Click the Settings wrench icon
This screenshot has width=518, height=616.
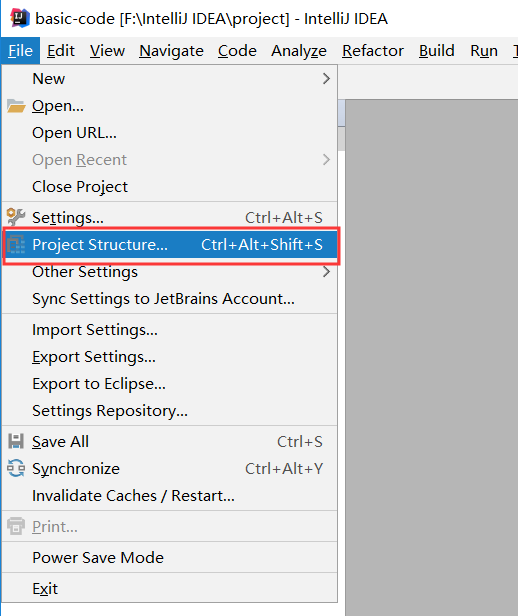[x=16, y=217]
